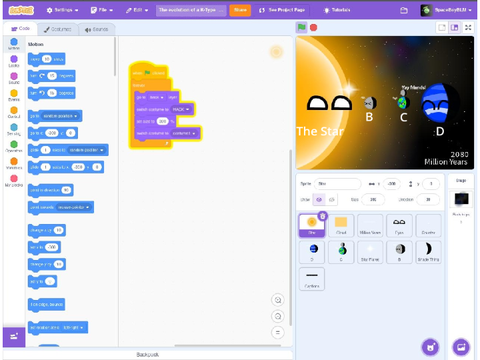Zoom out on the script workspace

[x=278, y=316]
